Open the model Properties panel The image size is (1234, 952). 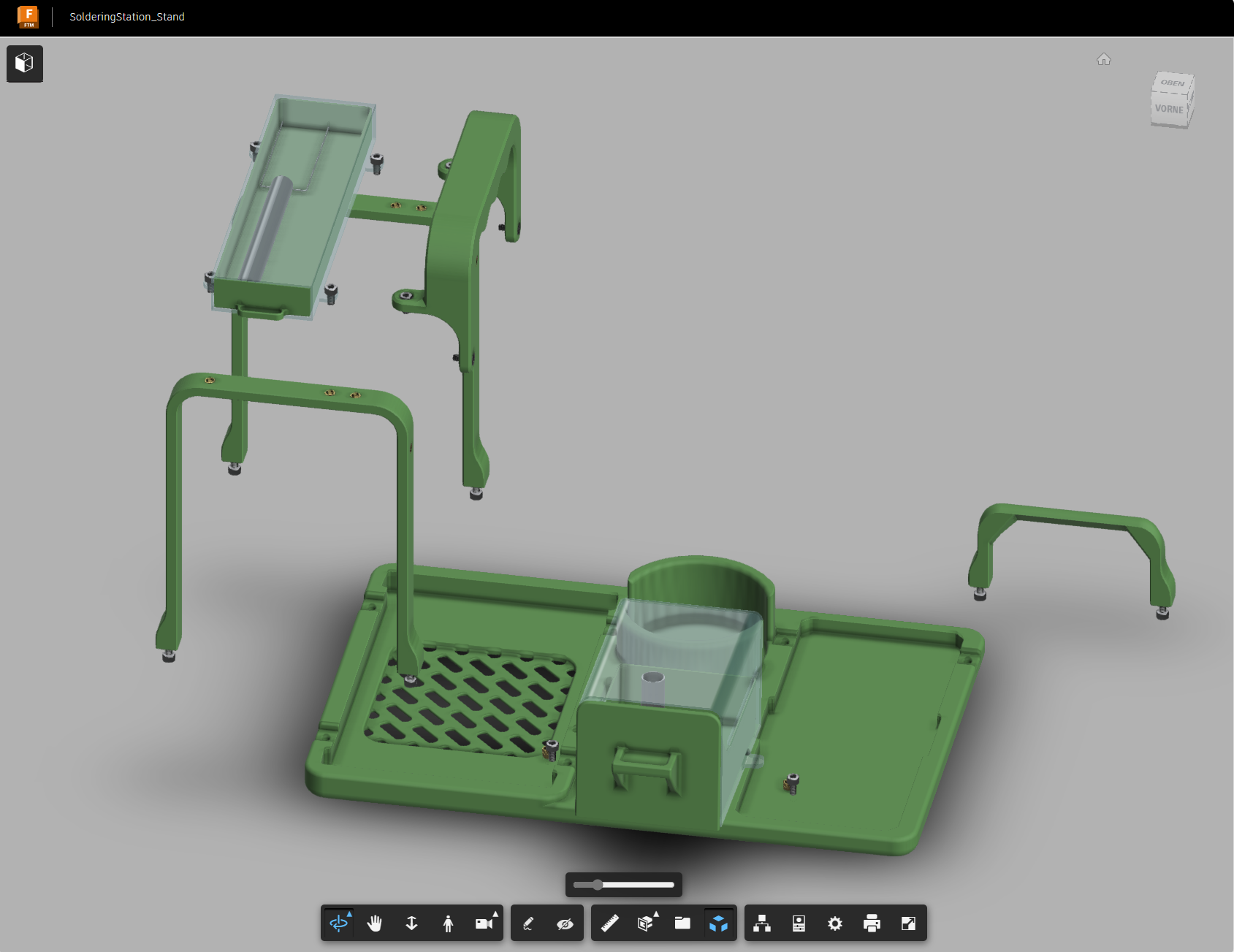point(799,923)
